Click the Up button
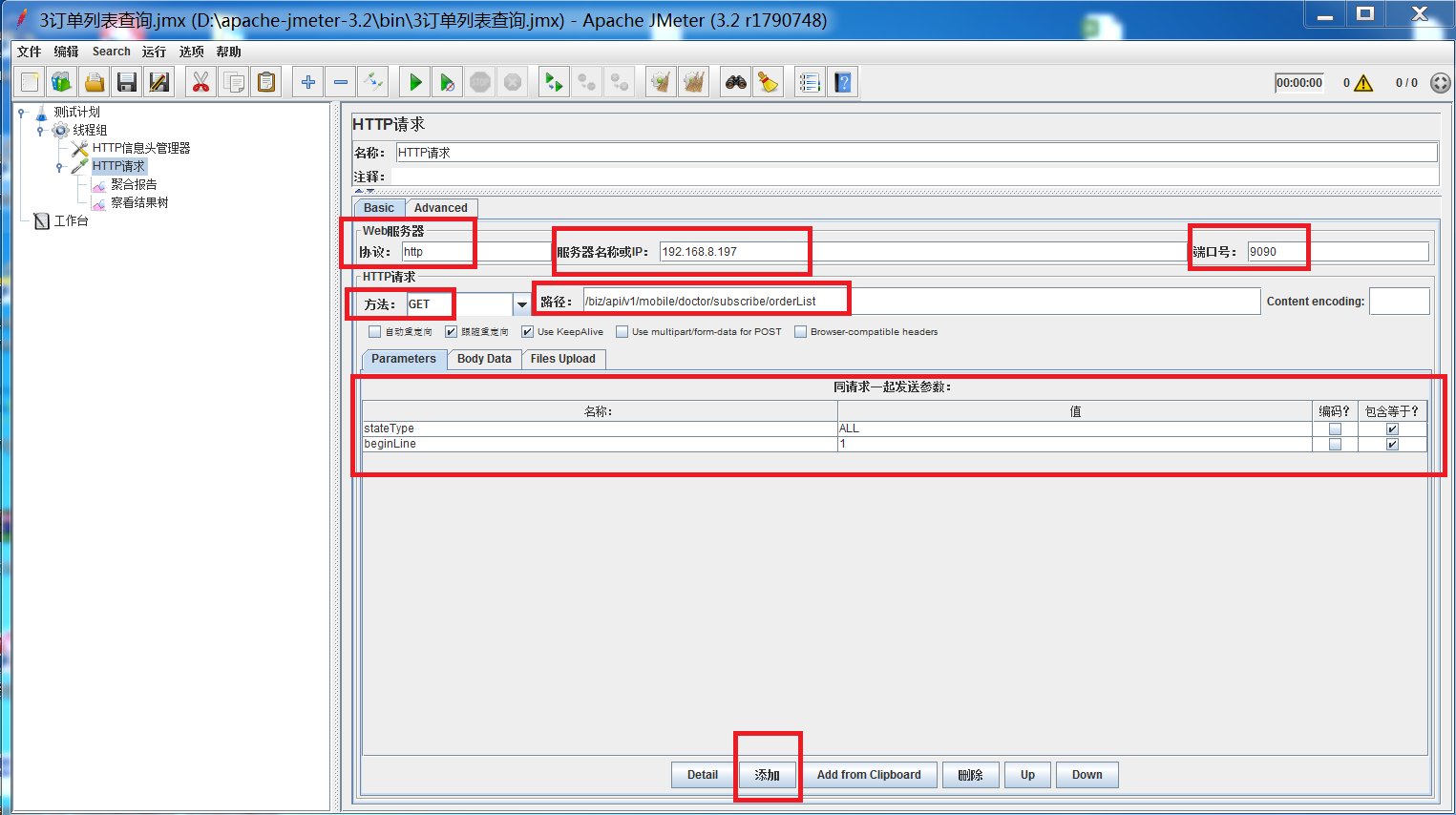 (x=1028, y=775)
